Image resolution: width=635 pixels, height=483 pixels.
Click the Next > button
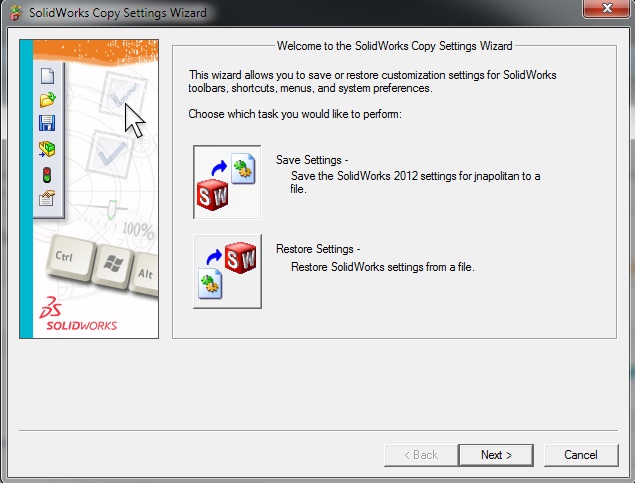(496, 455)
